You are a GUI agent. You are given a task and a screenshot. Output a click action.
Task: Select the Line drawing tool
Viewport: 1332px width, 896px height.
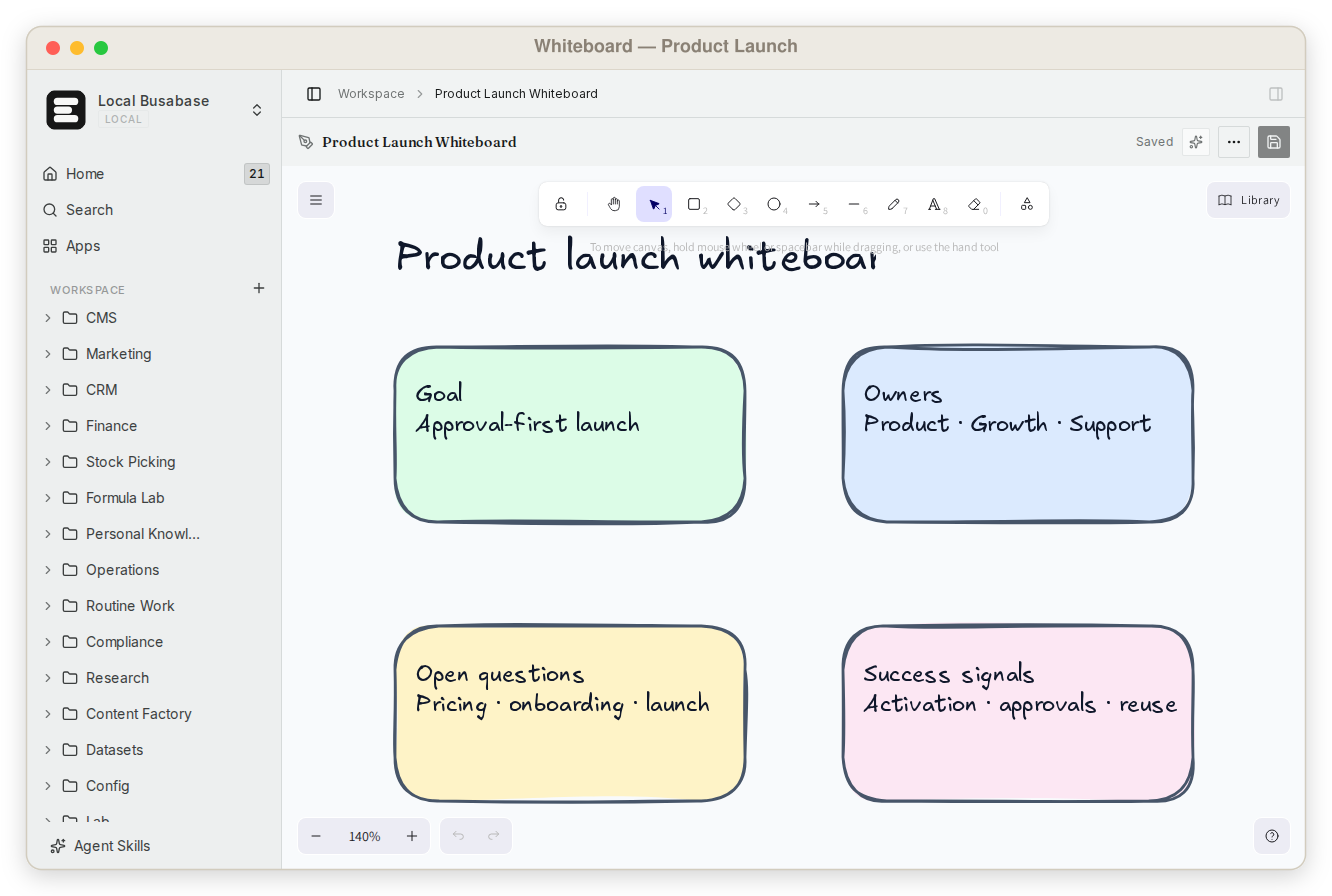tap(854, 204)
